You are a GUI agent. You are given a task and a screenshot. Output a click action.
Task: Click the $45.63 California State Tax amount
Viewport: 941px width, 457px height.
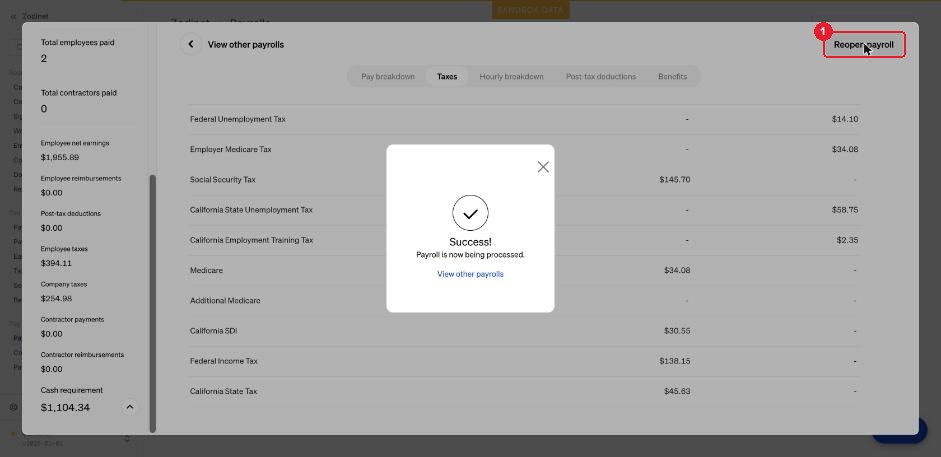coord(677,391)
